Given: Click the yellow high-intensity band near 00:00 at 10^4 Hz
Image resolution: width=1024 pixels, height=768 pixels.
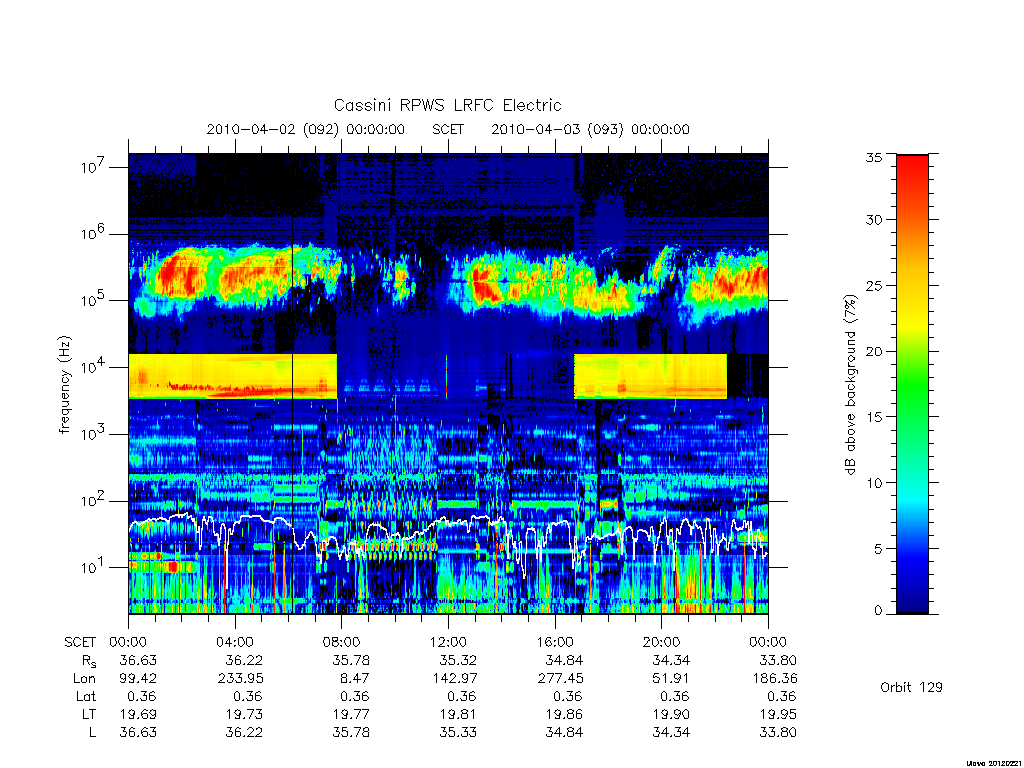Looking at the screenshot, I should pyautogui.click(x=232, y=377).
